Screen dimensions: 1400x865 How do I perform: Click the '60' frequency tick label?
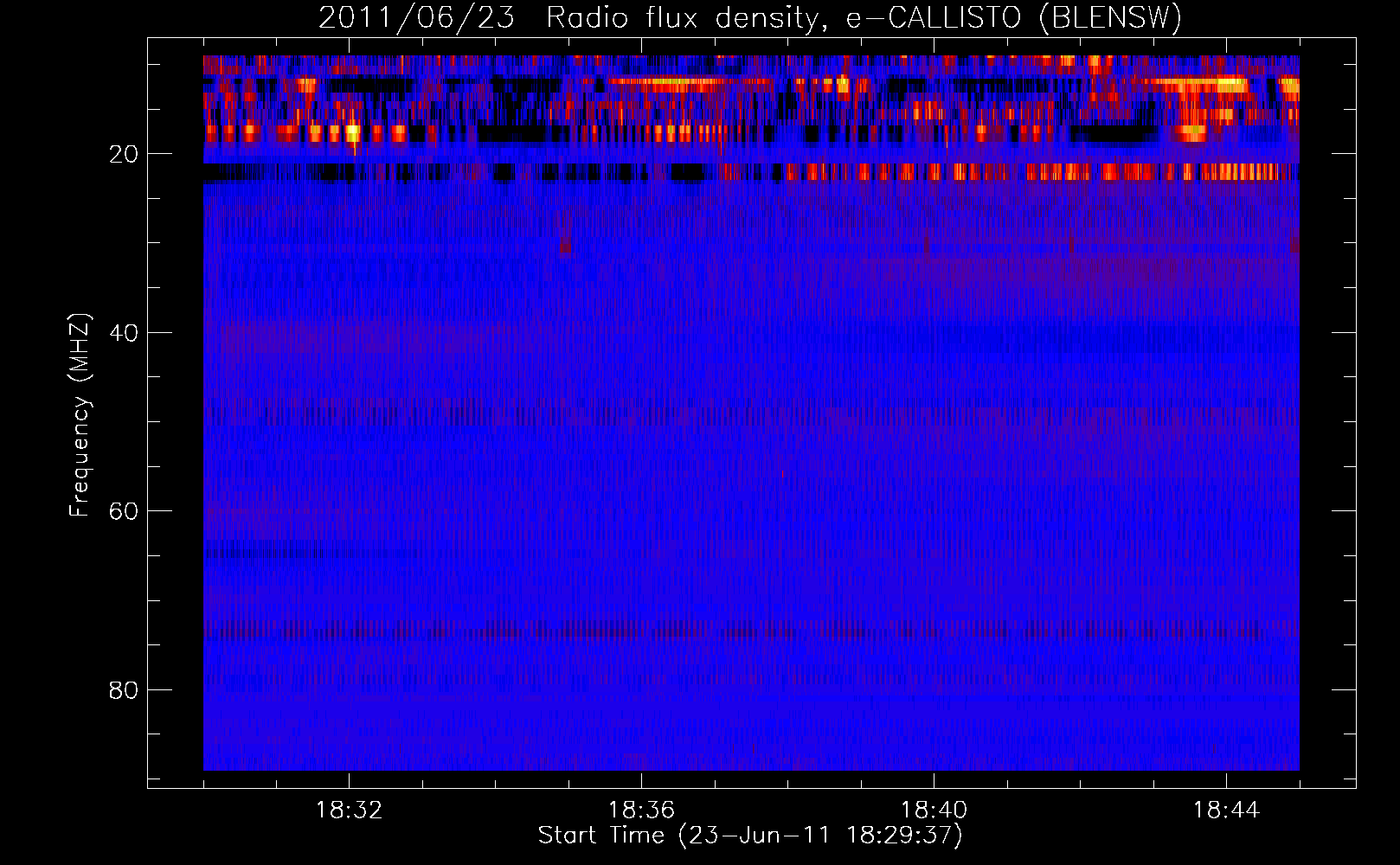click(124, 512)
